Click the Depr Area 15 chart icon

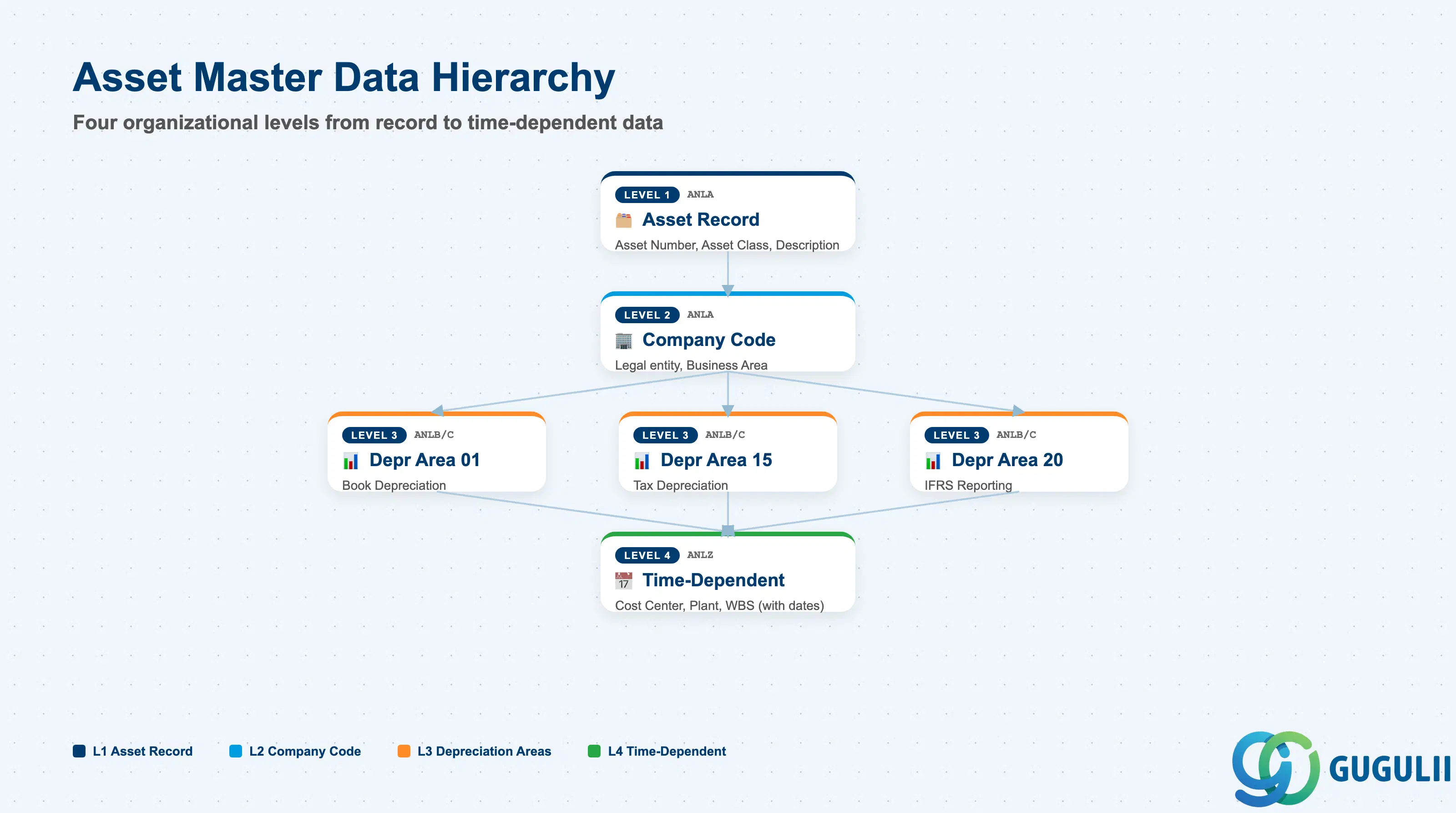(642, 461)
